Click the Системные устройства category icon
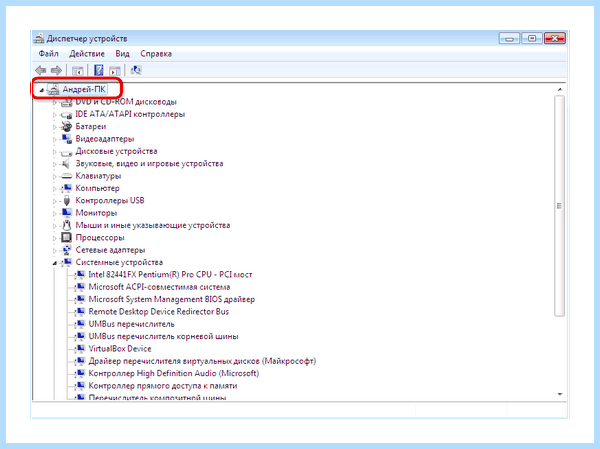 tap(67, 262)
